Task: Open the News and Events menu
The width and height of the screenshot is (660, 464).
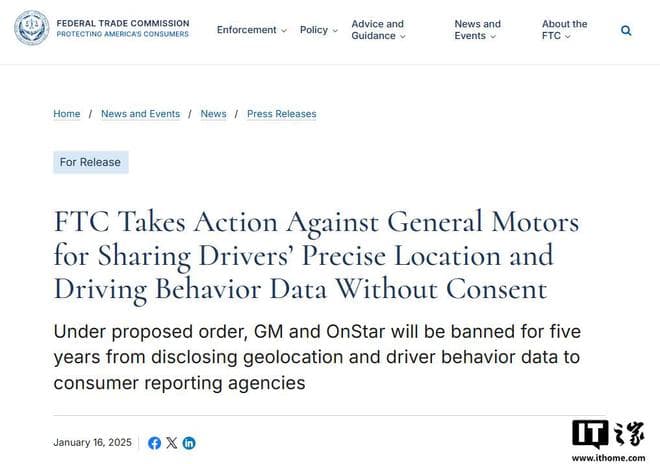Action: (x=478, y=30)
